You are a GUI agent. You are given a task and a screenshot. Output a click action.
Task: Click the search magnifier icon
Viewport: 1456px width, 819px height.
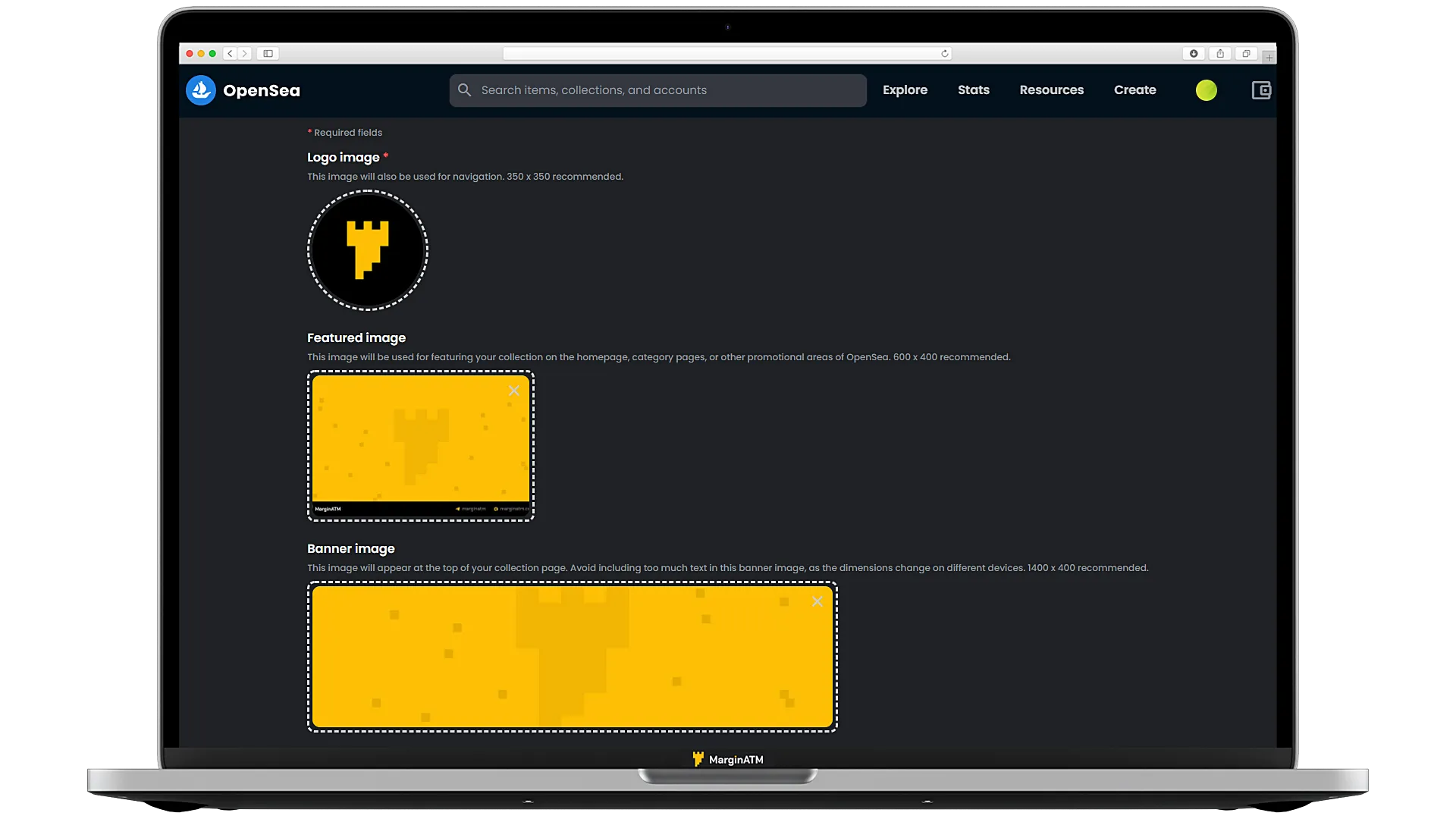(465, 89)
